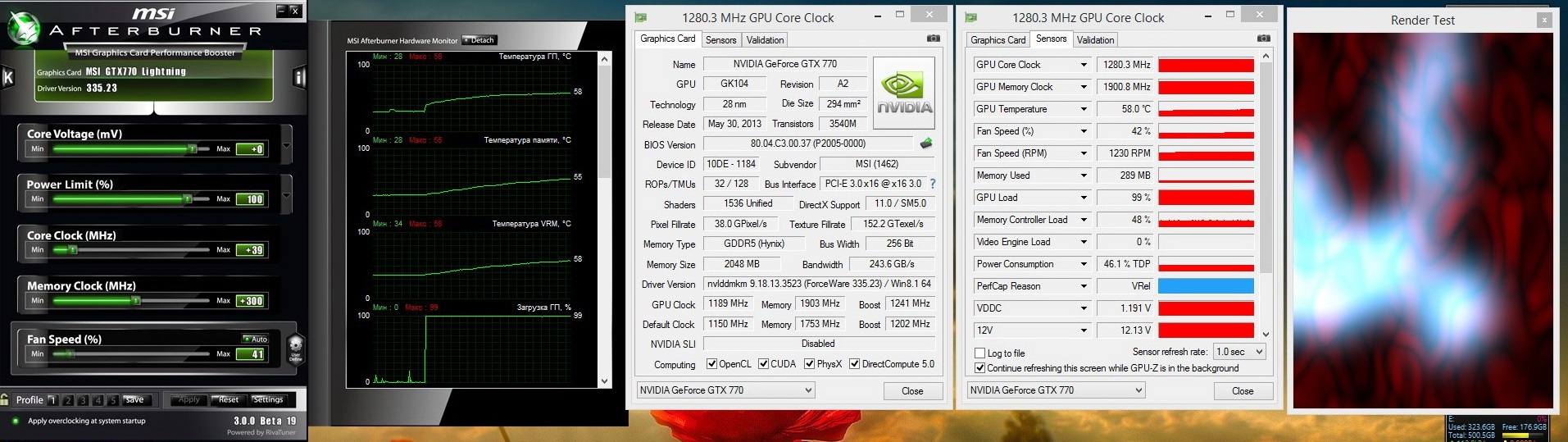Open Afterburner Settings
This screenshot has width=1568, height=442.
tap(268, 400)
